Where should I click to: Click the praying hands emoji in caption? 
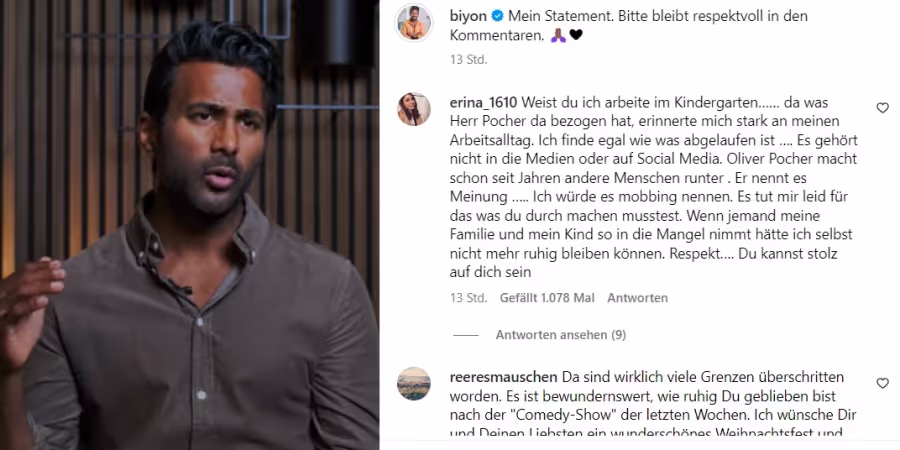click(x=558, y=36)
